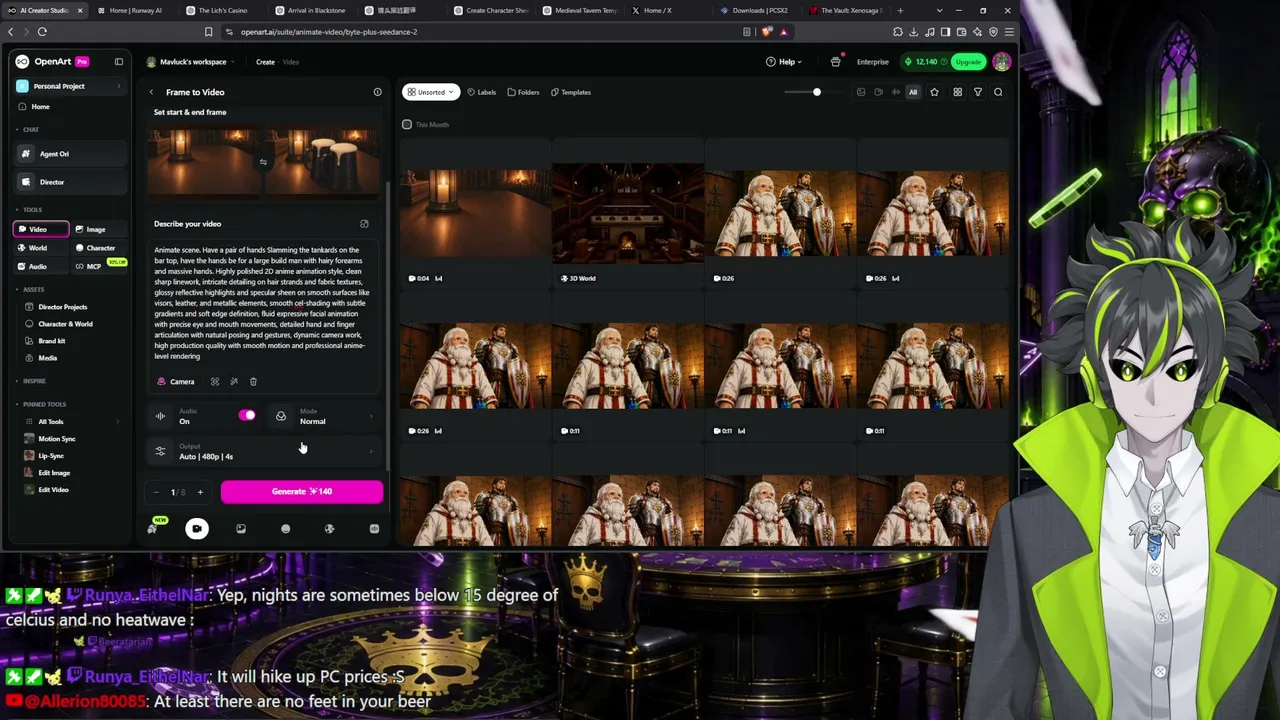
Task: Click the video camera icon in bottom bar
Action: point(197,529)
